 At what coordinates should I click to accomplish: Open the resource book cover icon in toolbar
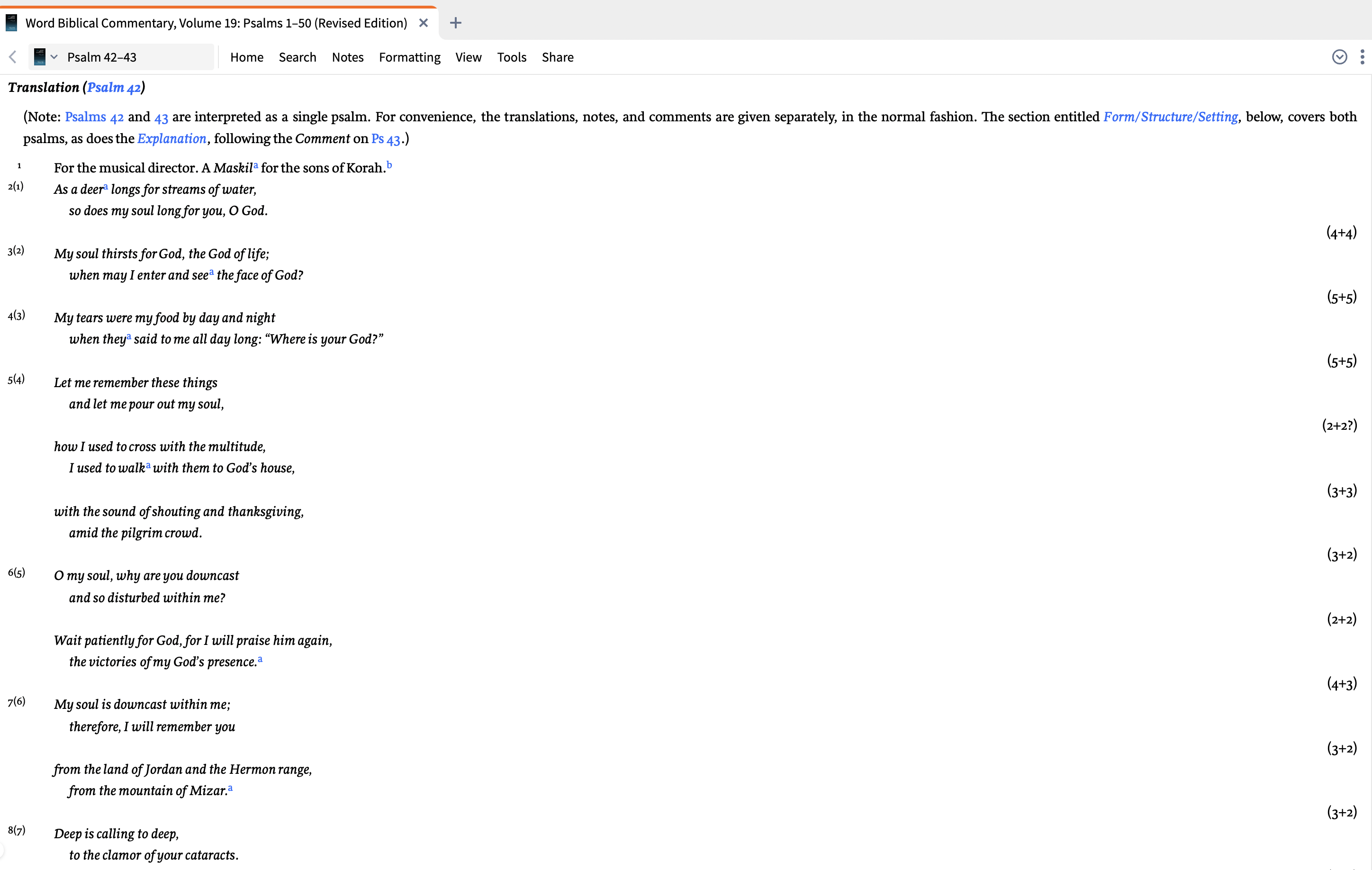pyautogui.click(x=39, y=57)
